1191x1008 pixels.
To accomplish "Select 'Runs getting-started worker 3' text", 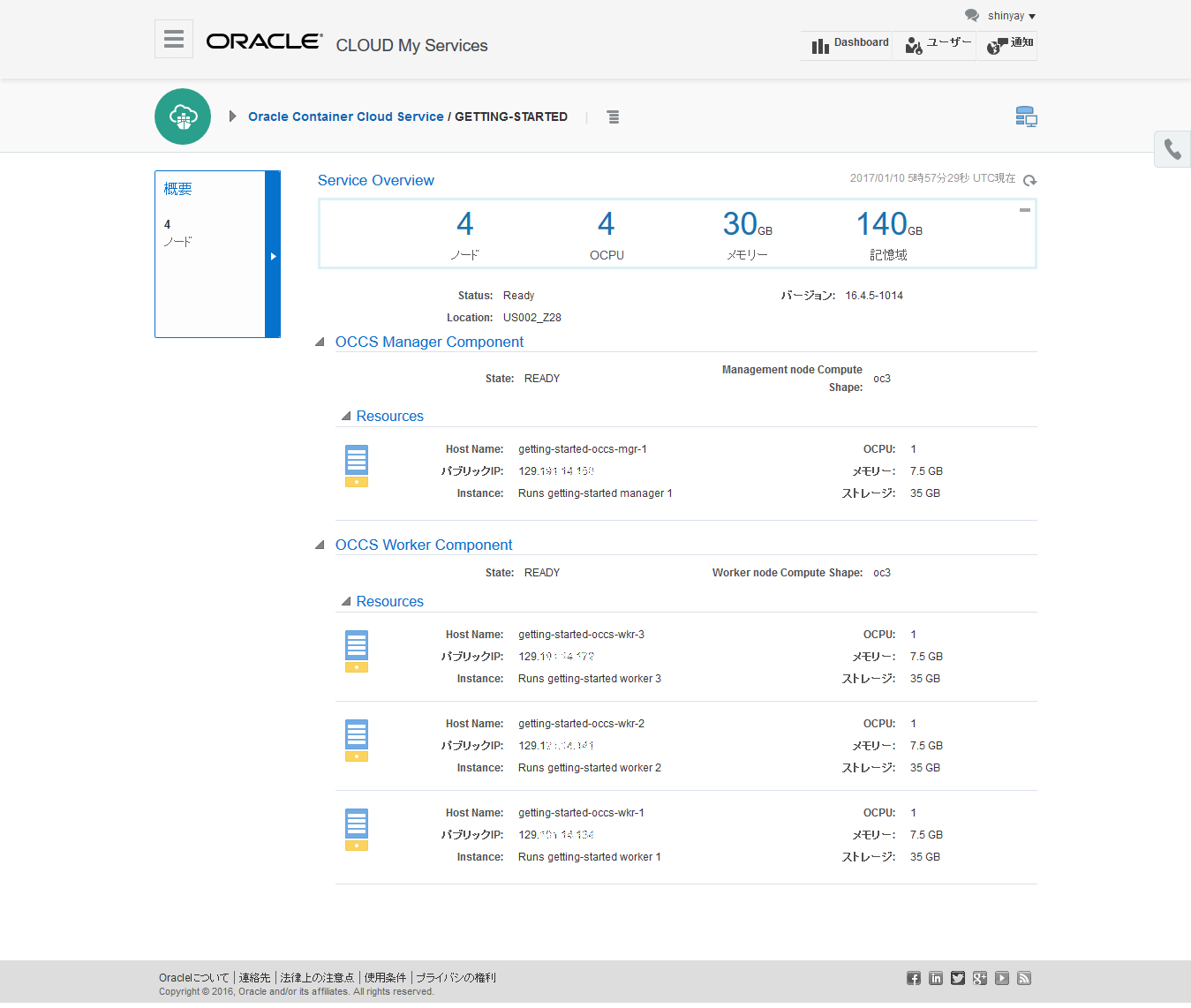I will pyautogui.click(x=590, y=679).
